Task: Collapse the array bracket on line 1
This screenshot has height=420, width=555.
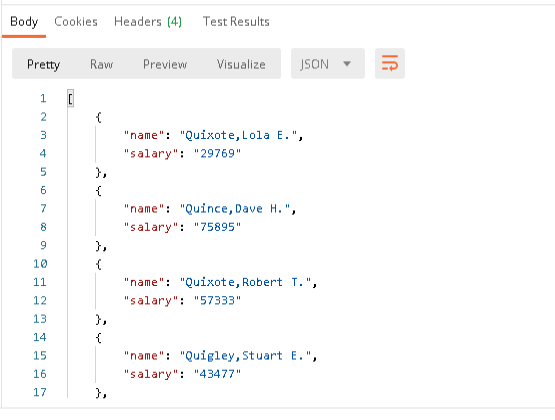Action: tap(70, 98)
